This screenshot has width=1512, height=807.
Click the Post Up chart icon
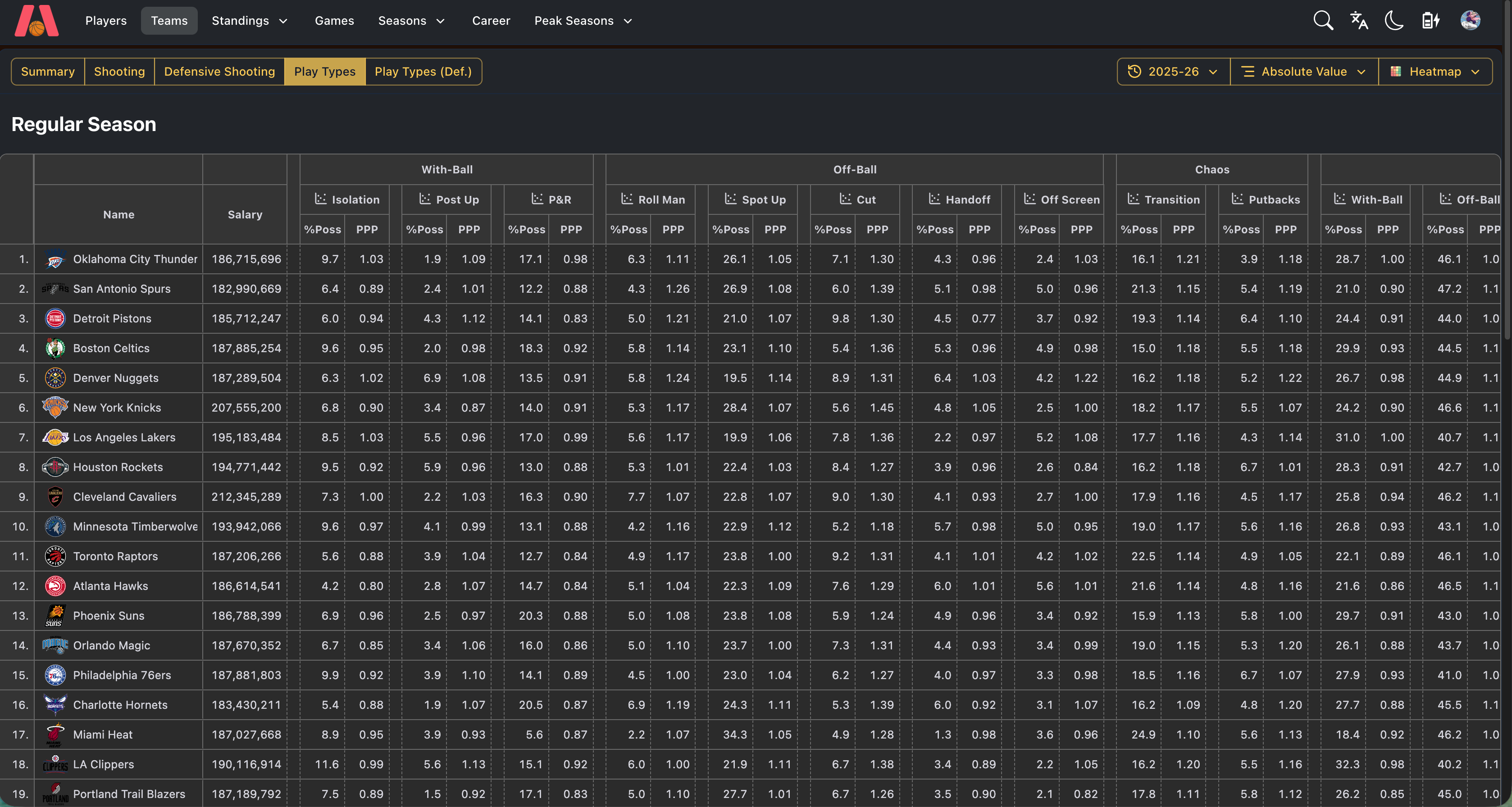(x=425, y=199)
